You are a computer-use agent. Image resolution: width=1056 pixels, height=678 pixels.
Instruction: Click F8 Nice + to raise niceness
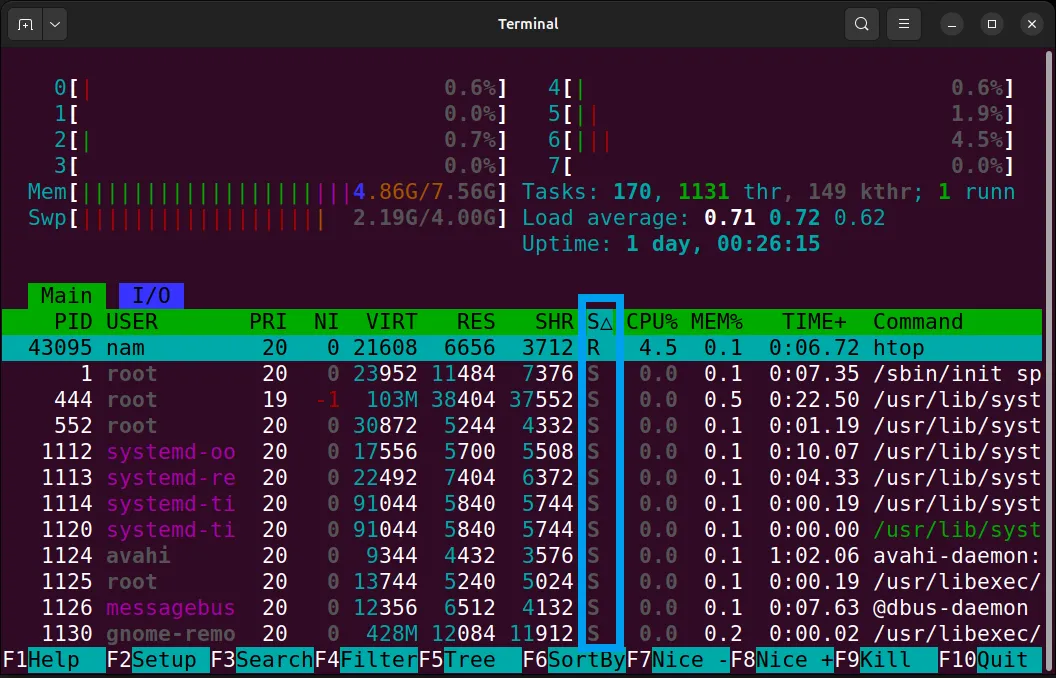tap(782, 660)
